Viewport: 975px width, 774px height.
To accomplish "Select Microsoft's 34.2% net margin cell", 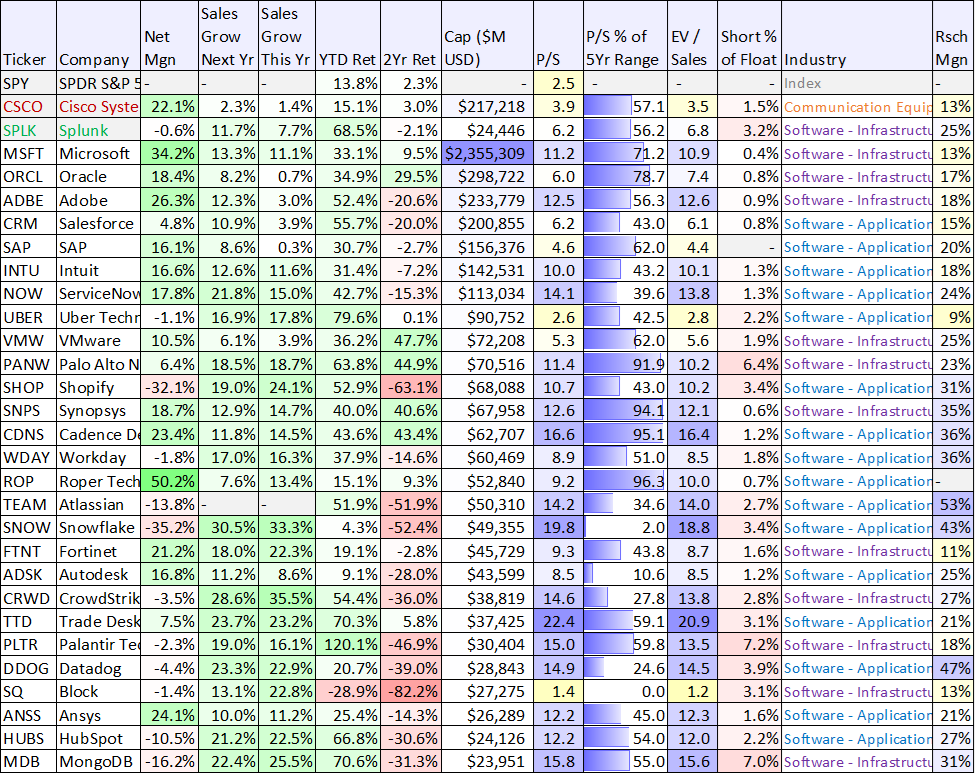I will pos(170,154).
